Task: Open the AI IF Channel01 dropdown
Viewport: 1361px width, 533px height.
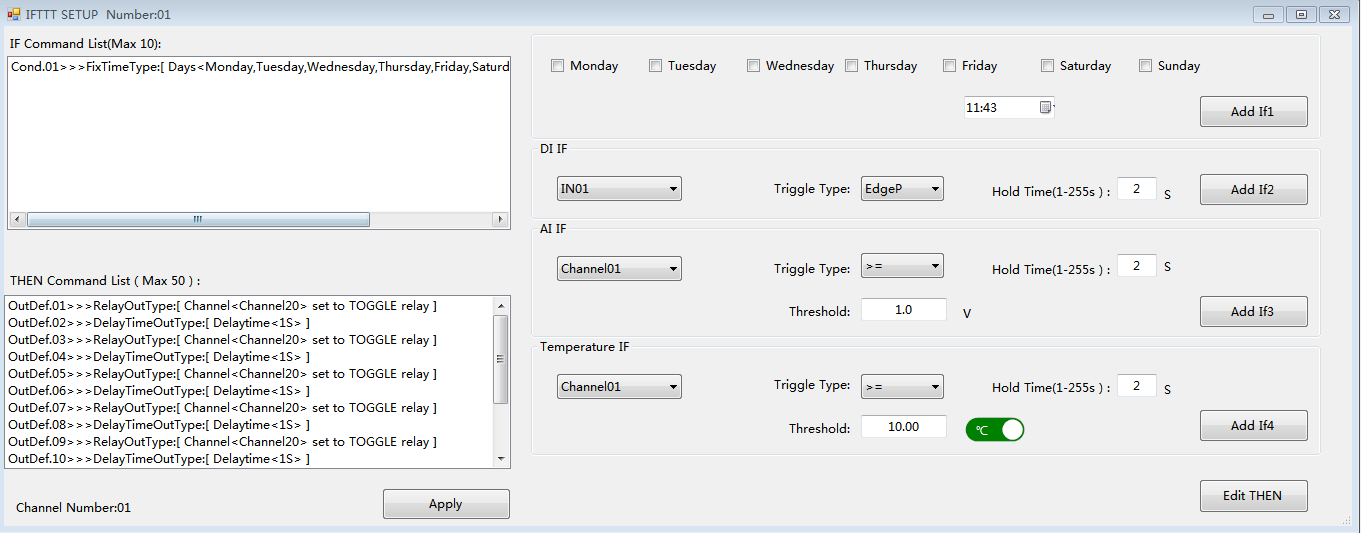Action: click(619, 269)
